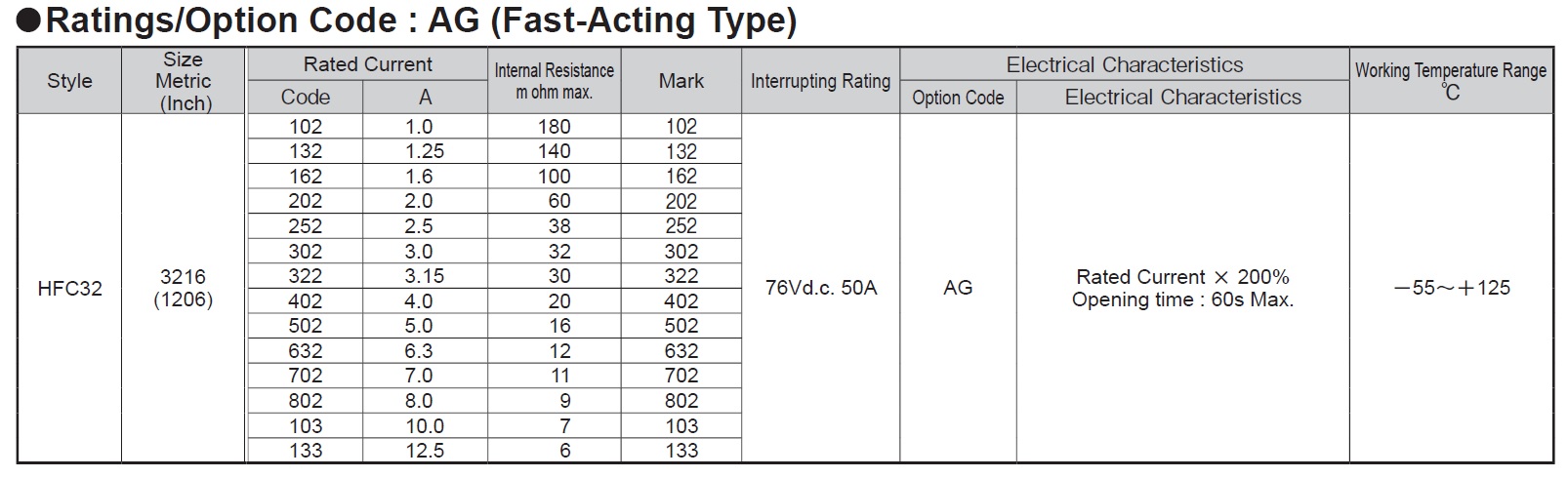The width and height of the screenshot is (1568, 478).
Task: Click the 12.5 ampere value
Action: [425, 451]
